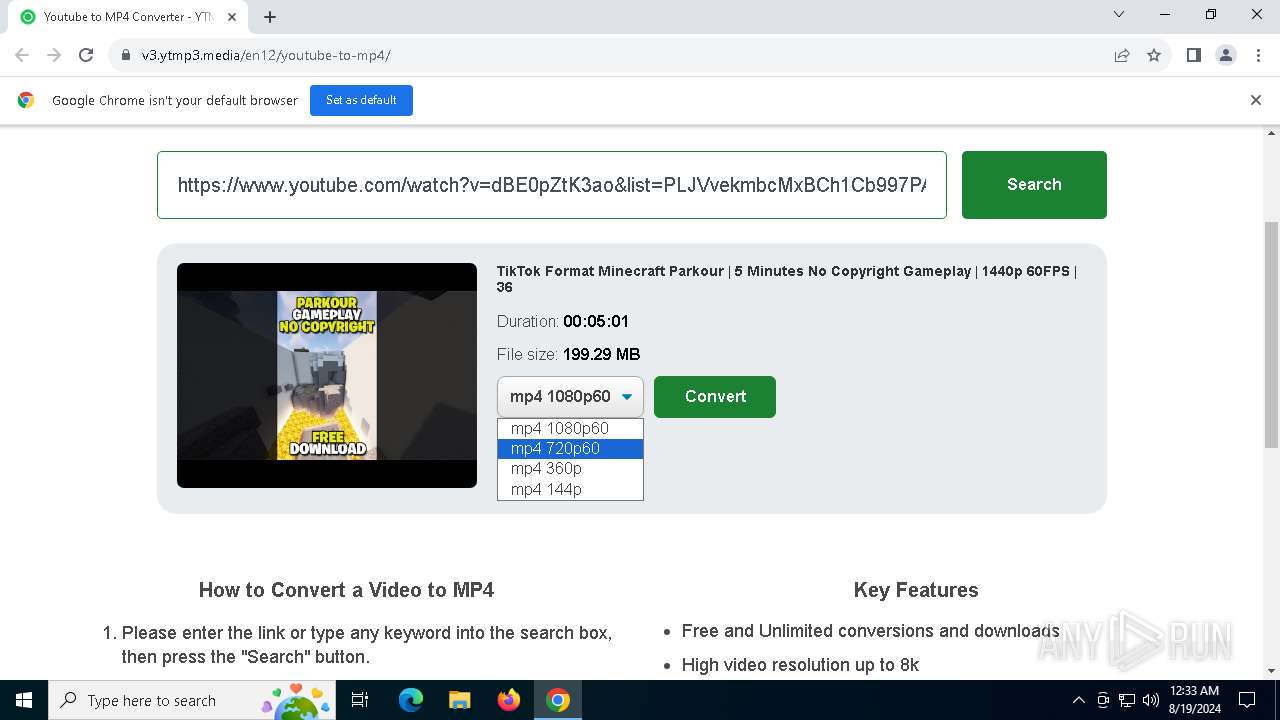Open File Explorer from the taskbar
The width and height of the screenshot is (1280, 720).
(459, 700)
